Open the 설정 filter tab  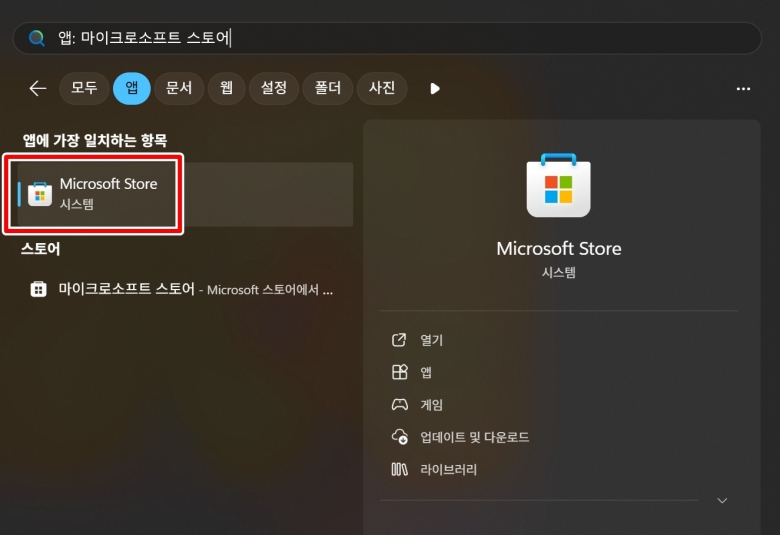click(x=274, y=88)
